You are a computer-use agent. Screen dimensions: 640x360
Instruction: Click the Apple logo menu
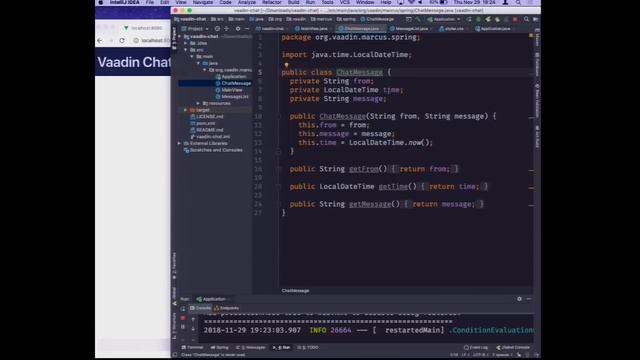point(100,2)
